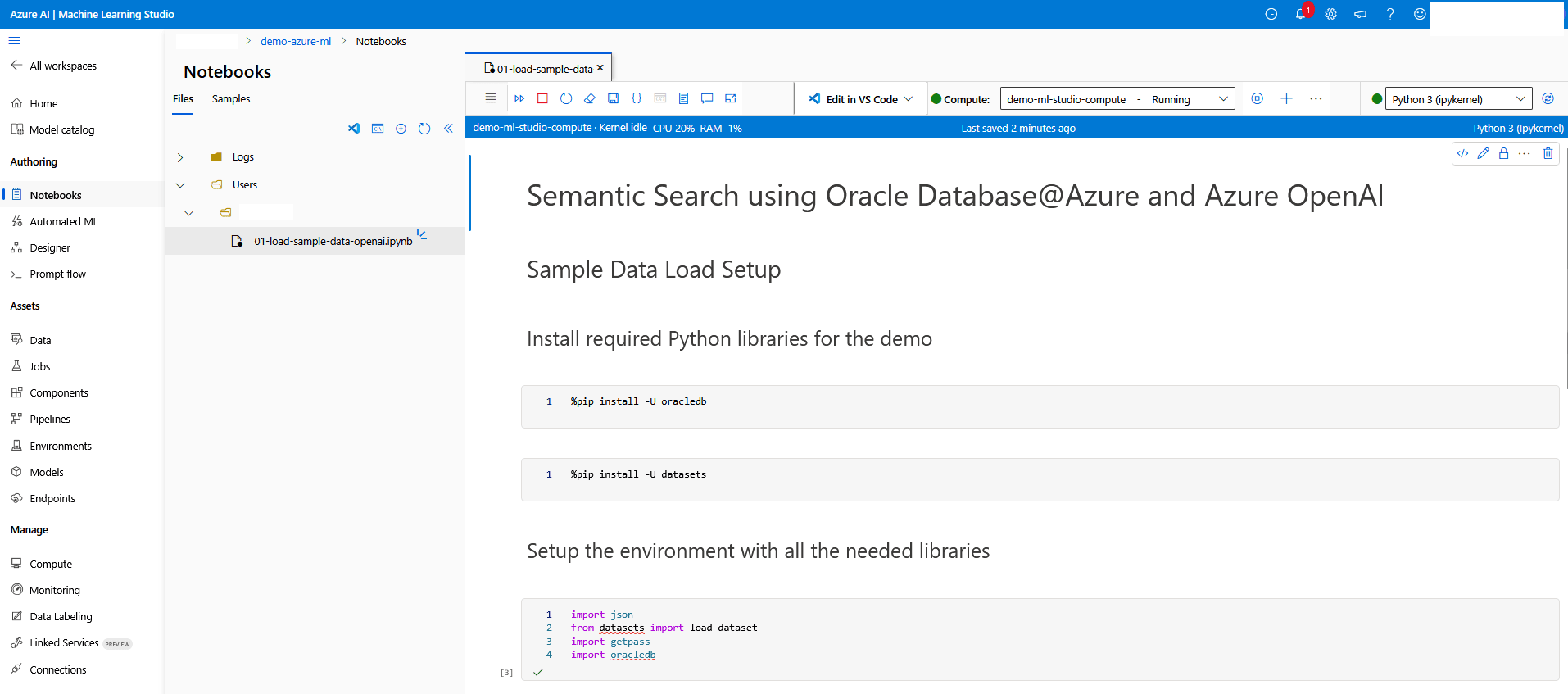Refresh the file explorer
This screenshot has width=1568, height=694.
(424, 128)
